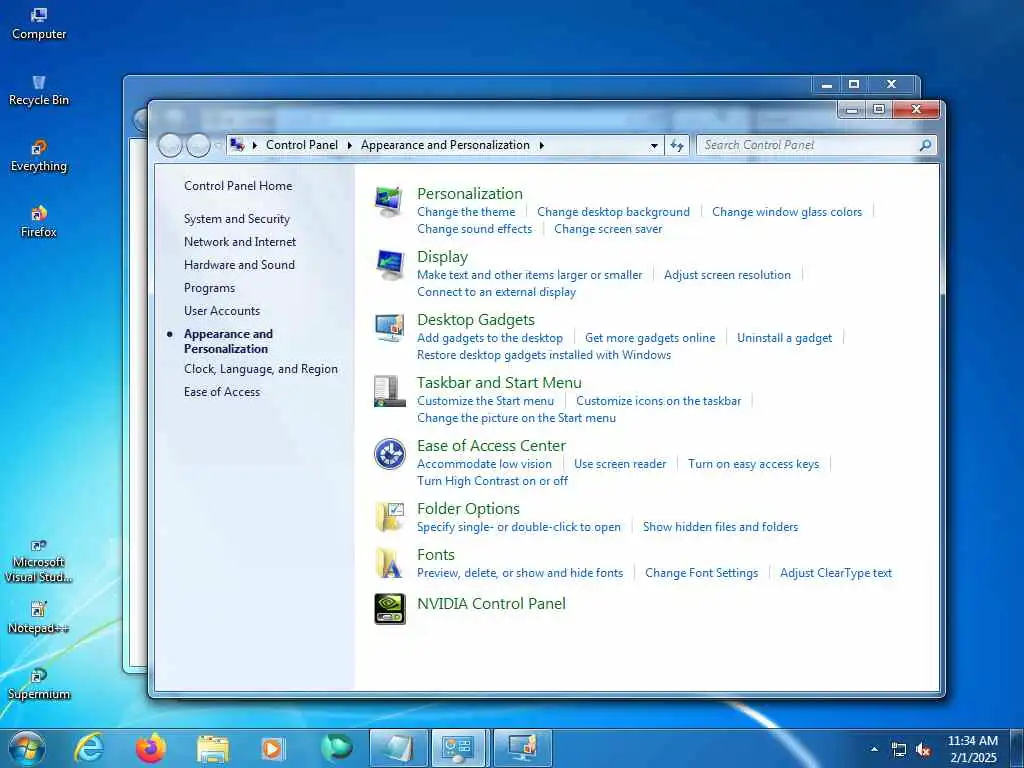Select Ease of Access in sidebar
The image size is (1024, 768).
(x=222, y=392)
